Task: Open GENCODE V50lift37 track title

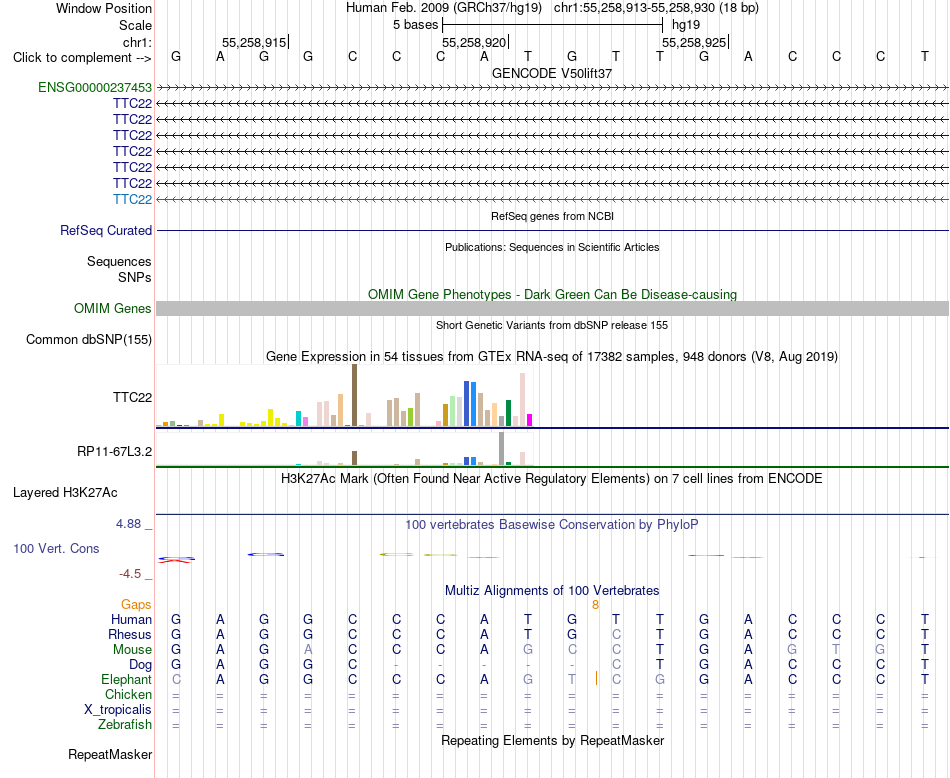Action: click(552, 73)
